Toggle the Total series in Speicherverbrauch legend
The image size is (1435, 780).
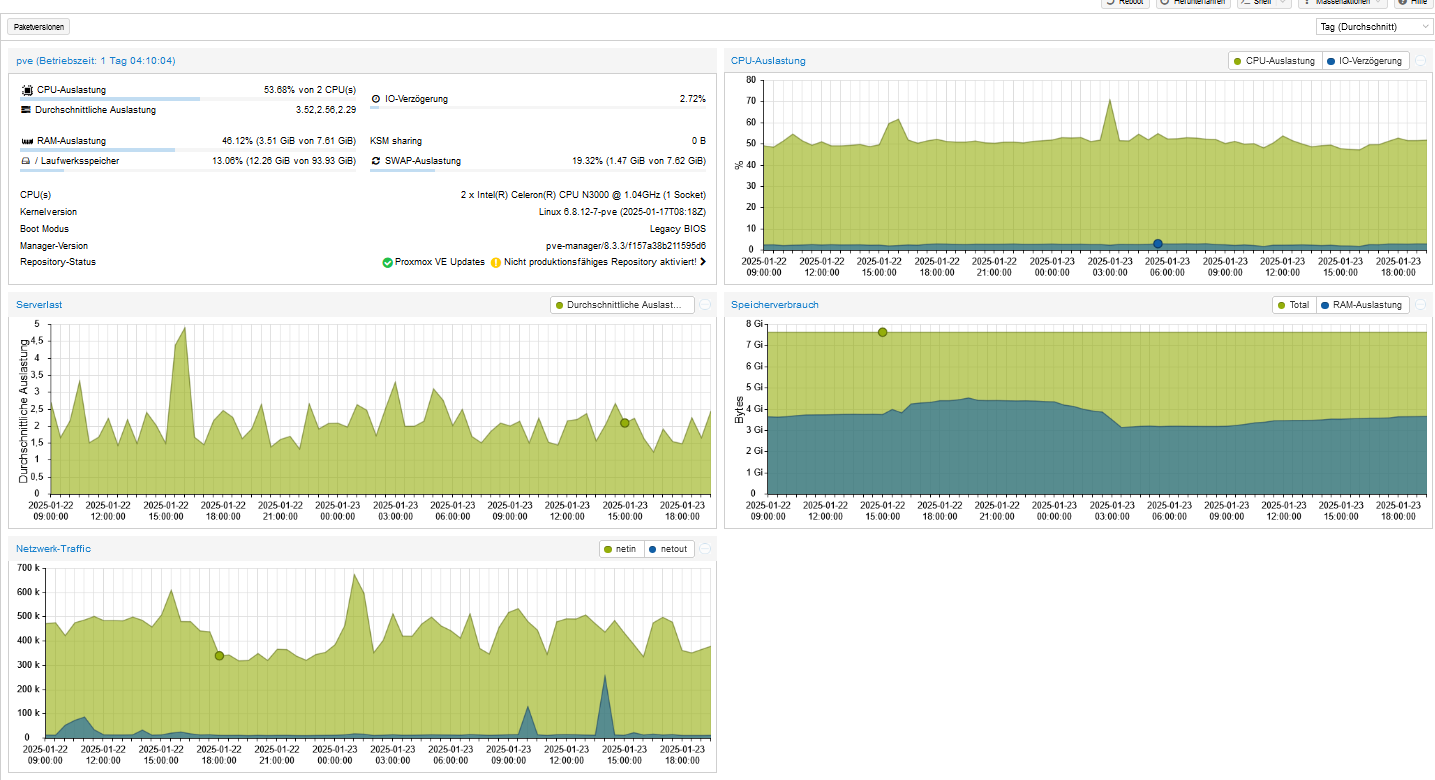point(1295,305)
